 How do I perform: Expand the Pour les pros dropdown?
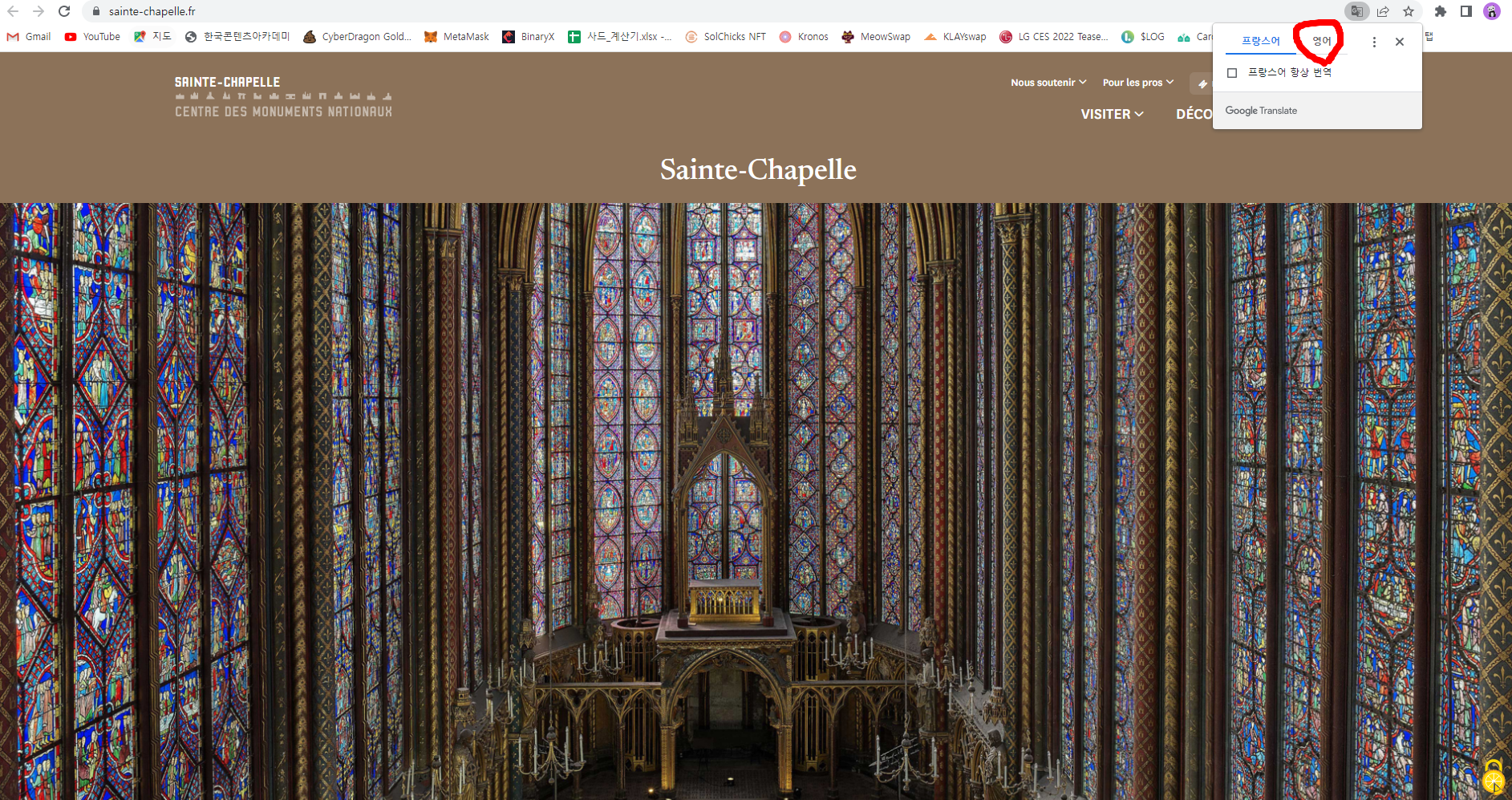coord(1137,83)
